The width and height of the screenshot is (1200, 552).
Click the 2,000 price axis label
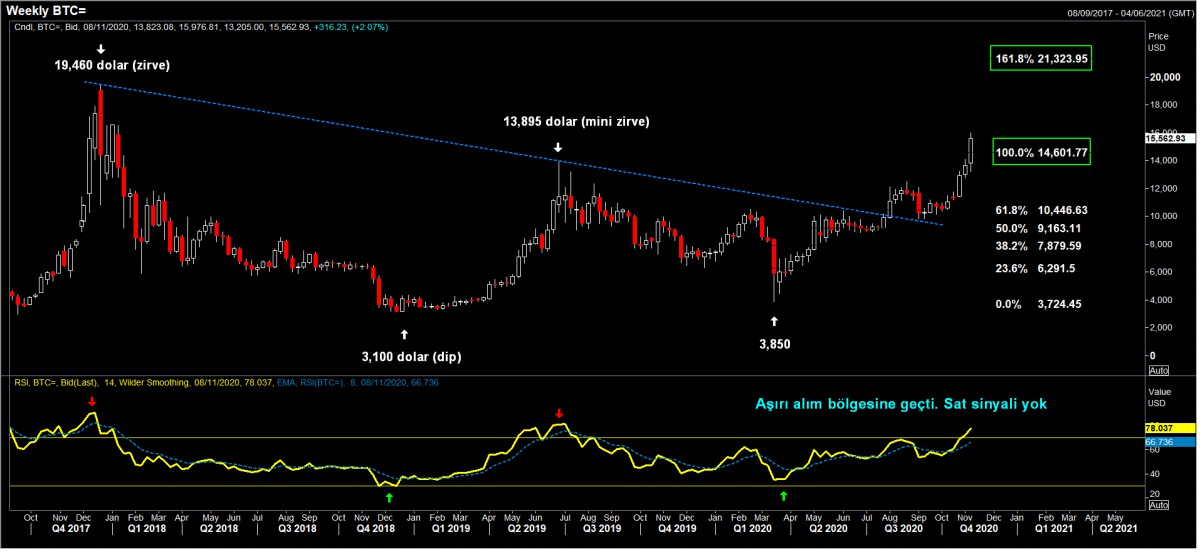(1160, 328)
